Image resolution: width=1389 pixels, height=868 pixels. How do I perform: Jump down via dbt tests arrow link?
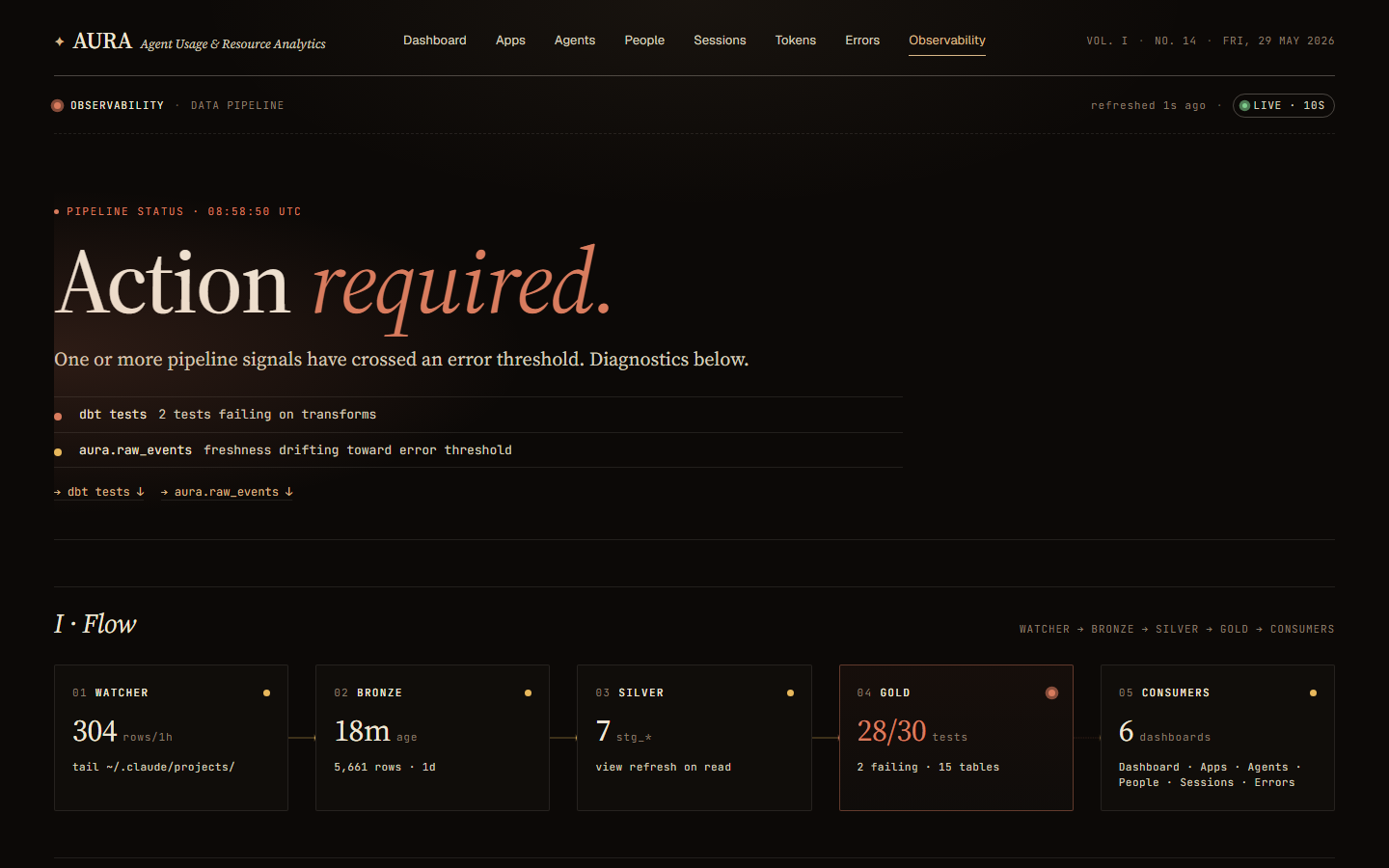(99, 492)
